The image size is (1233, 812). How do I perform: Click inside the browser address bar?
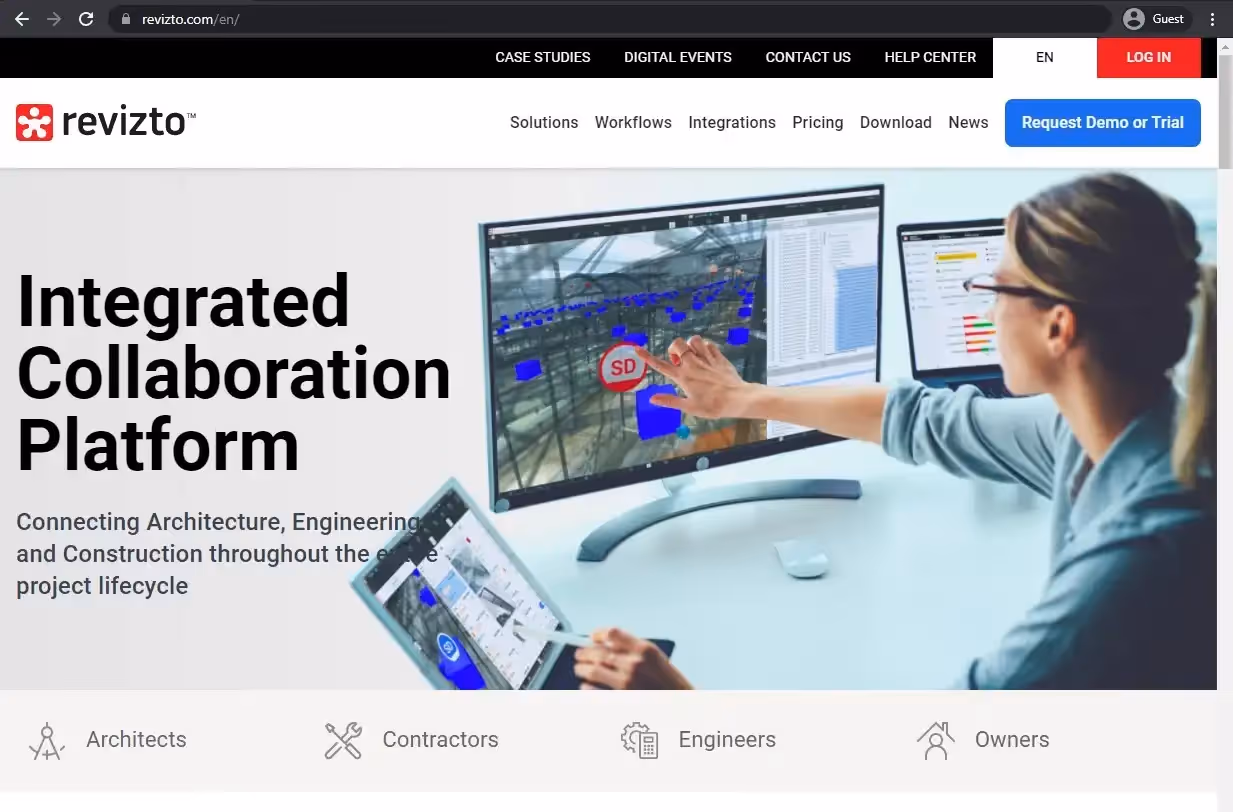pyautogui.click(x=400, y=18)
